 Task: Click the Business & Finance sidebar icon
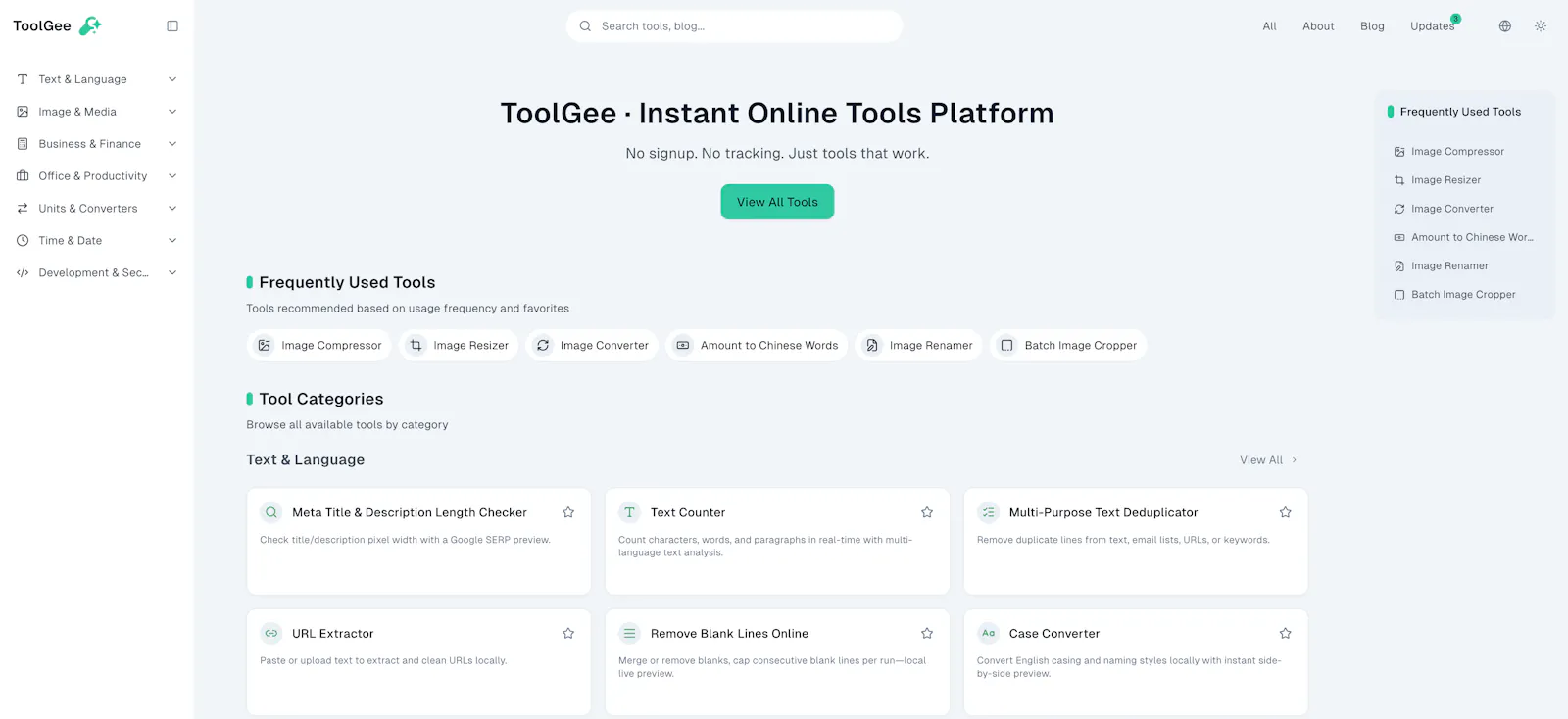pyautogui.click(x=23, y=144)
